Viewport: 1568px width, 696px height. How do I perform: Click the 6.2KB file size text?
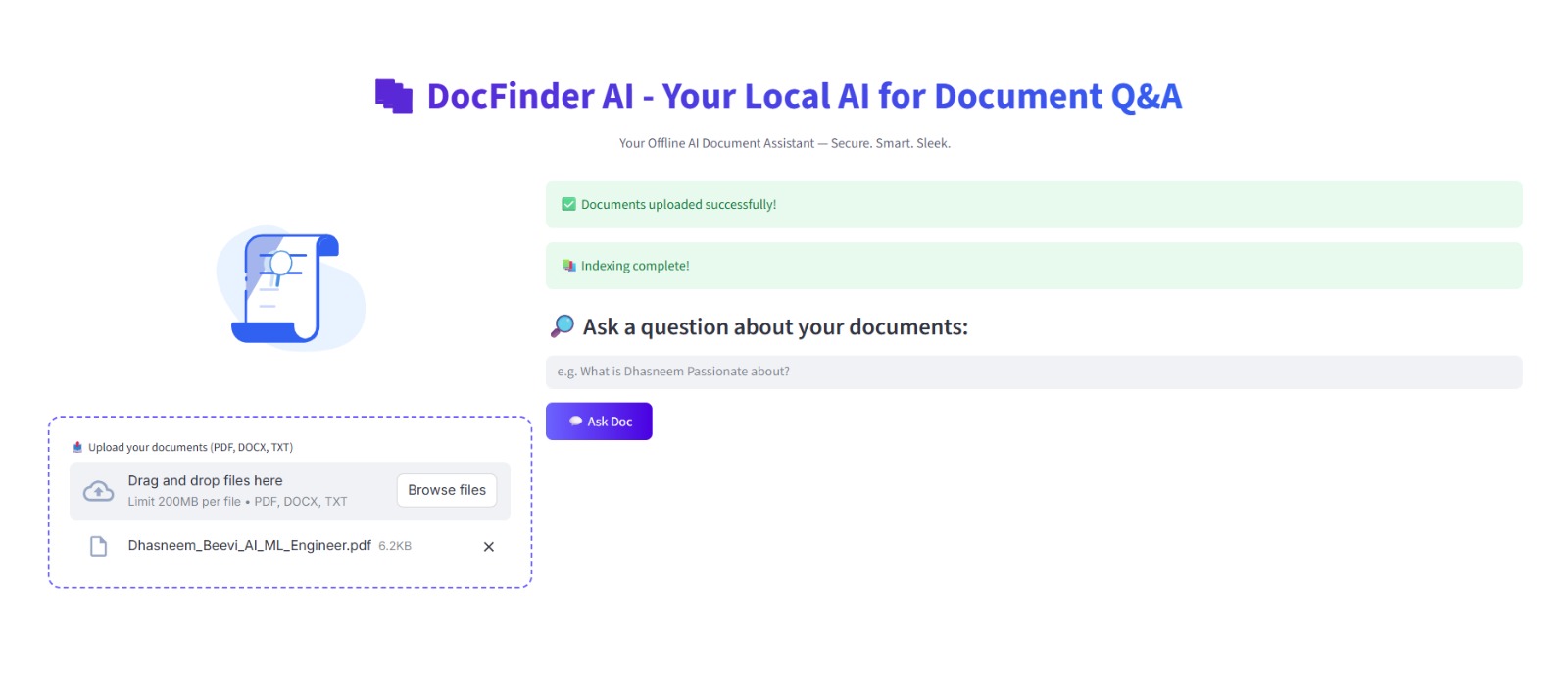tap(395, 546)
